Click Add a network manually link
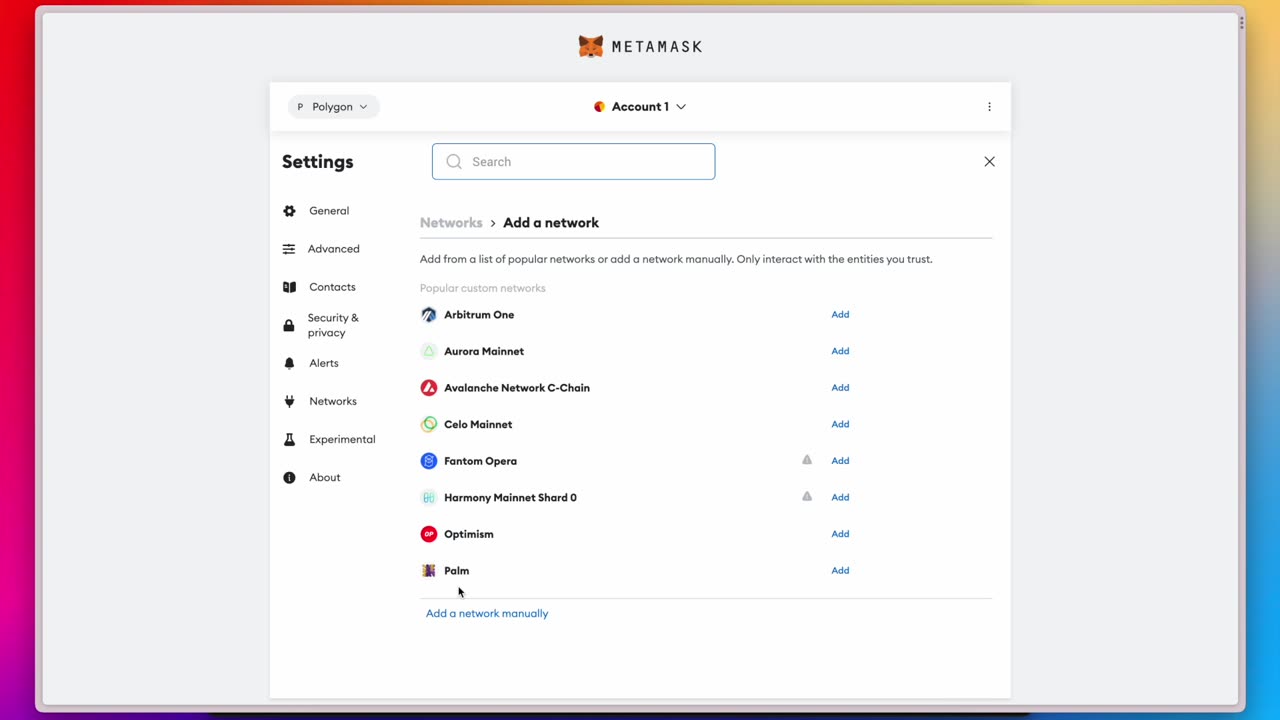 (x=487, y=614)
